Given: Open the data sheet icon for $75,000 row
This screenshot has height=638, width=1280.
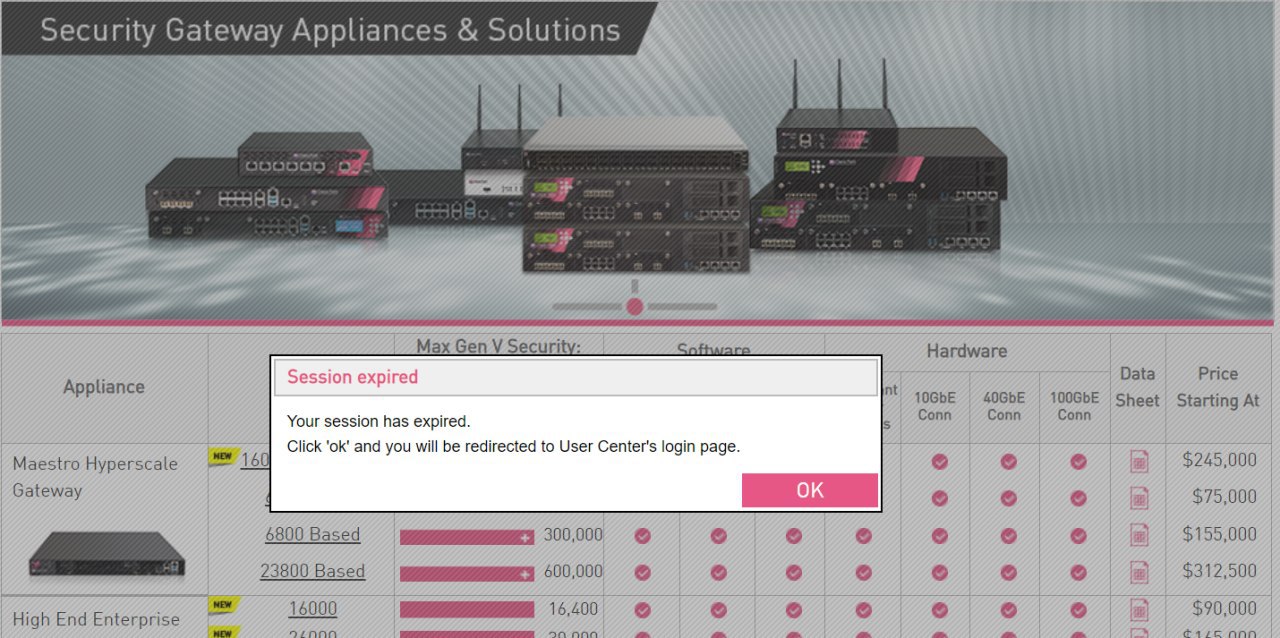Looking at the screenshot, I should pyautogui.click(x=1139, y=498).
